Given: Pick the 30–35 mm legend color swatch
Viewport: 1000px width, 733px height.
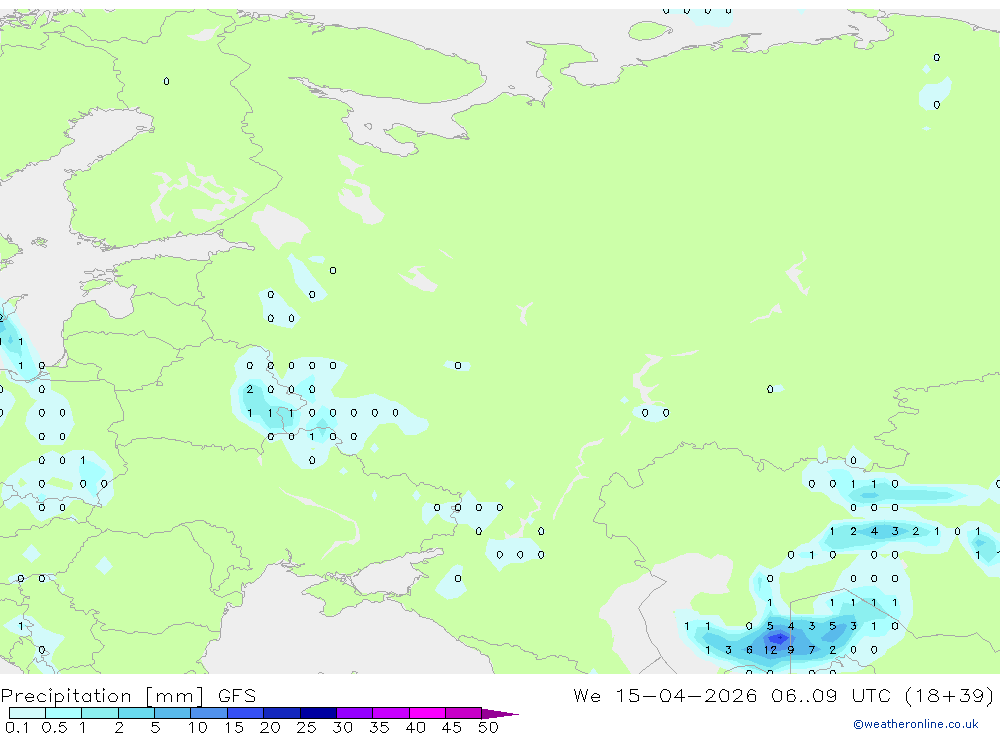Looking at the screenshot, I should (x=355, y=713).
